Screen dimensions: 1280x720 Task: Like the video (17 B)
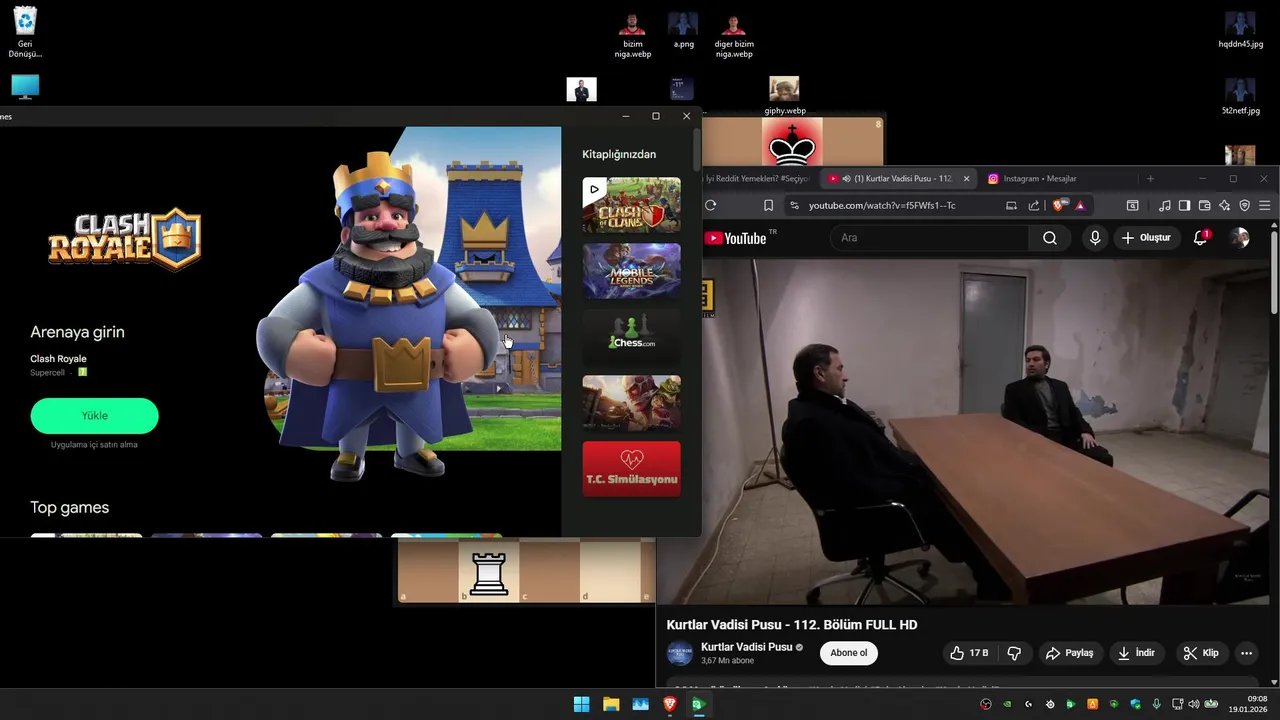(x=969, y=653)
